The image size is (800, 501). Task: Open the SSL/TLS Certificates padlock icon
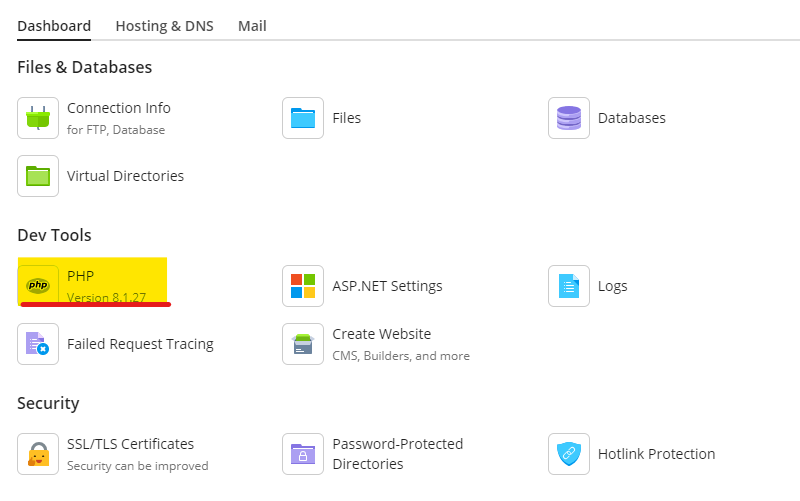(x=38, y=454)
